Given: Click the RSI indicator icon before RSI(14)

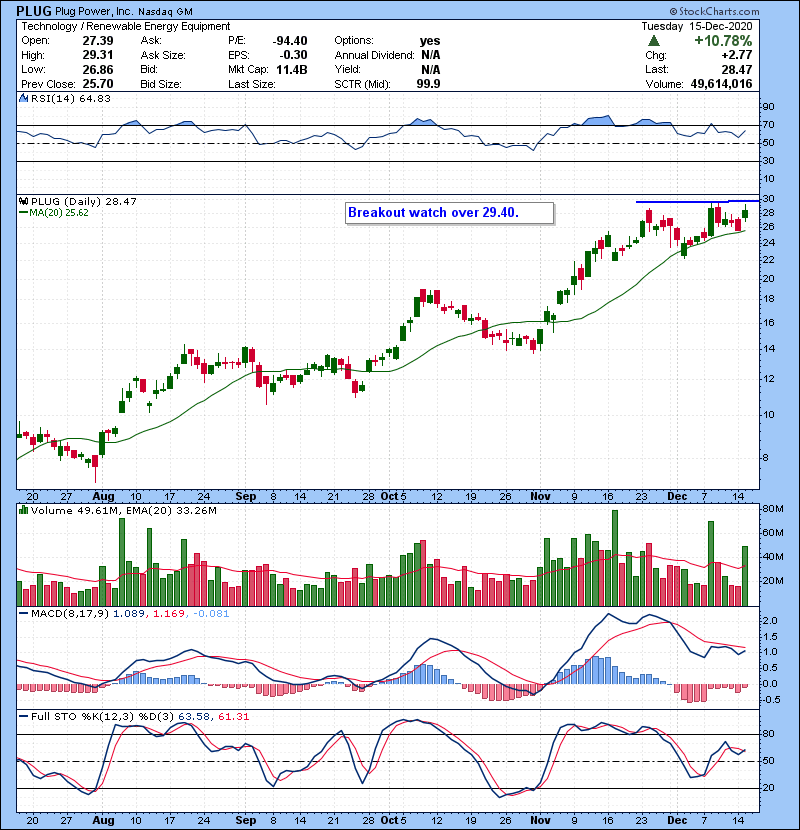Looking at the screenshot, I should tap(24, 98).
